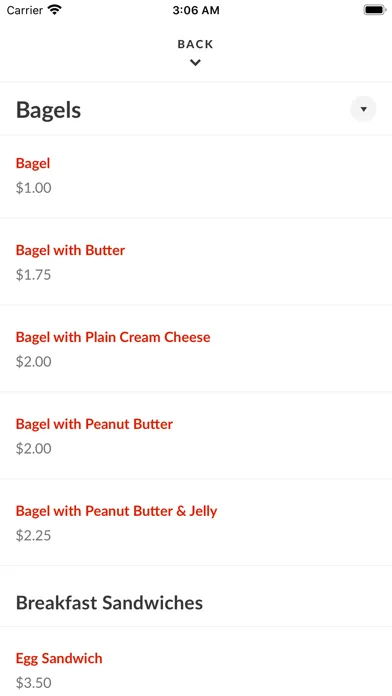392x696 pixels.
Task: Choose Bagel with Peanut Butter
Action: click(94, 424)
